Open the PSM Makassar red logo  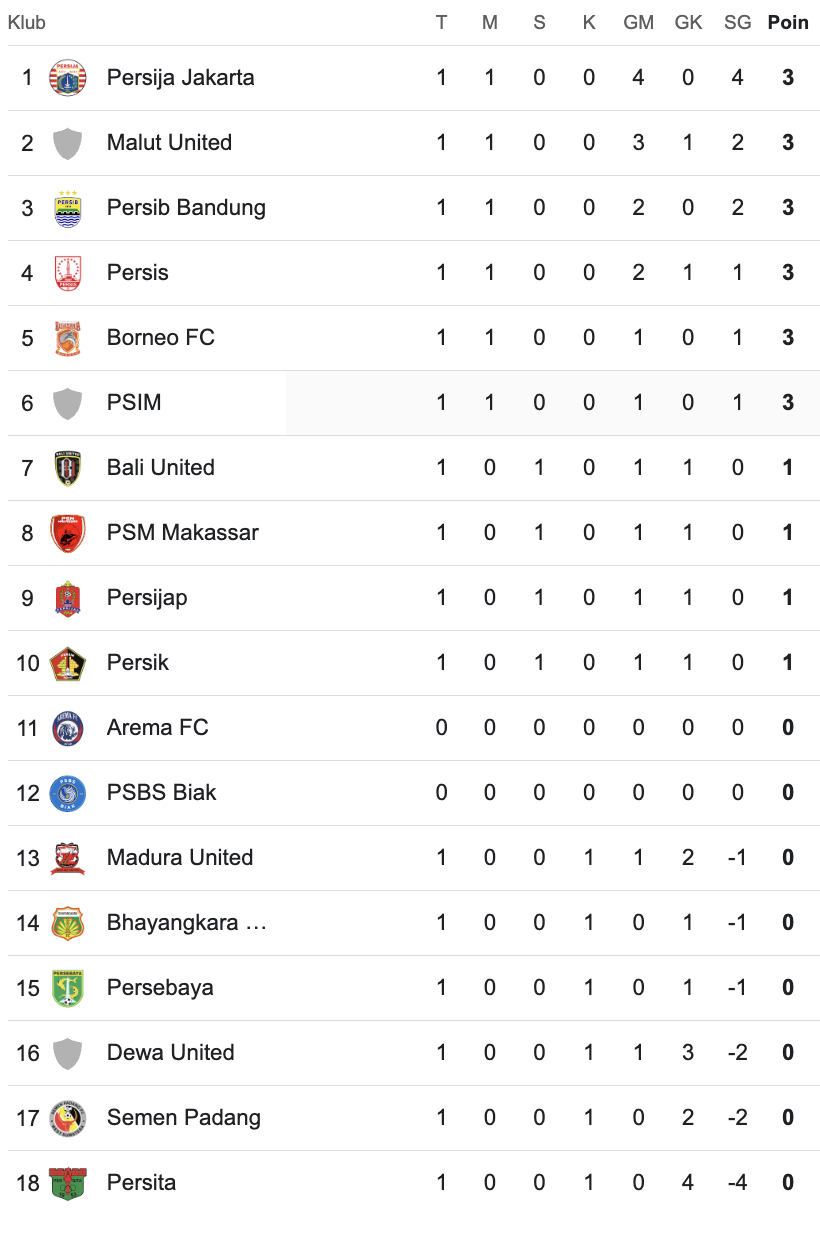[x=68, y=533]
